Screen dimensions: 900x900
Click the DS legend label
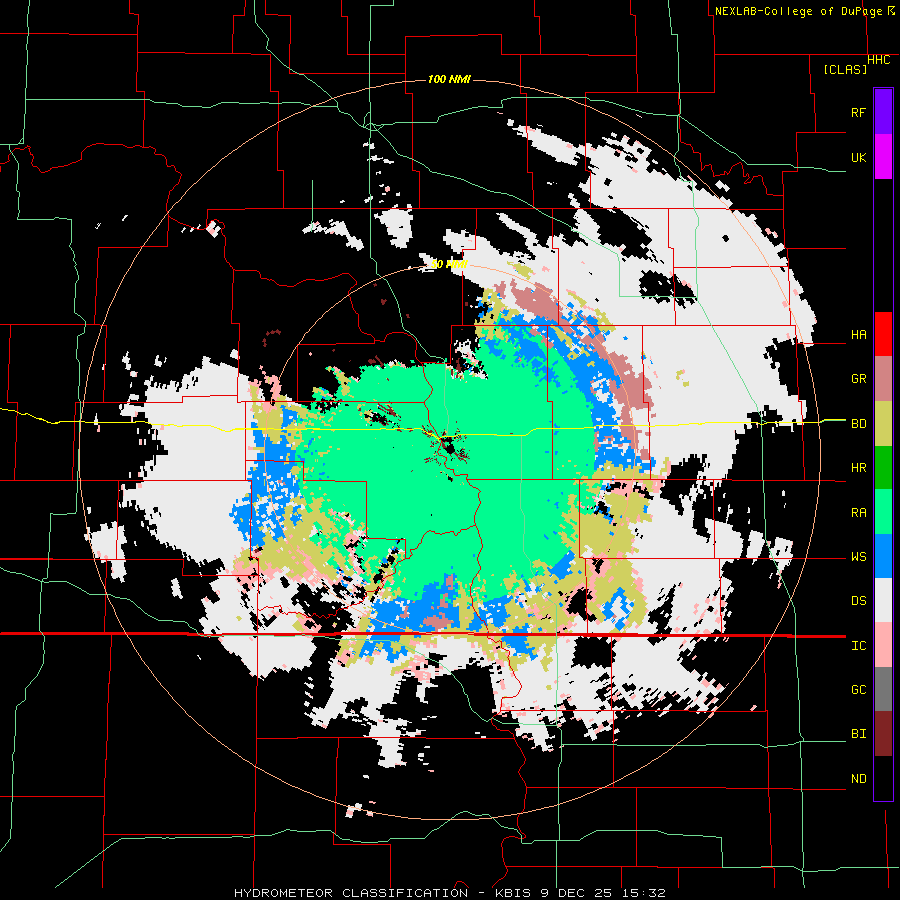click(x=858, y=601)
